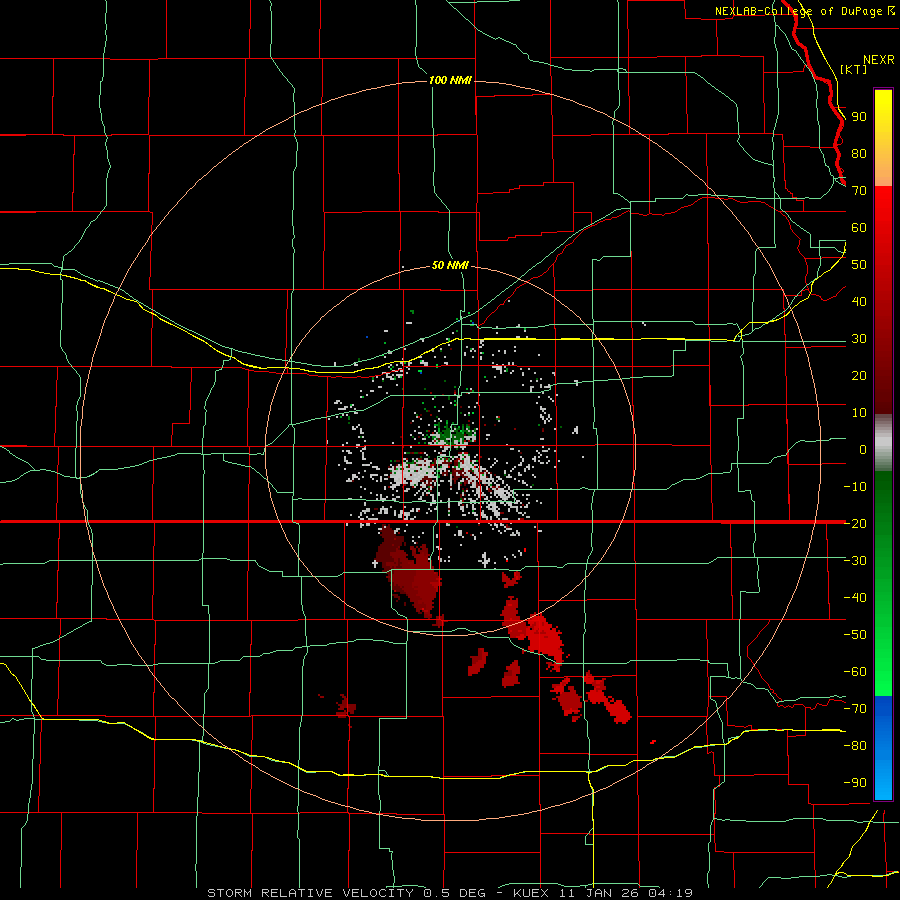The height and width of the screenshot is (900, 900).
Task: Click the "-50" velocity scale label
Action: [x=855, y=635]
